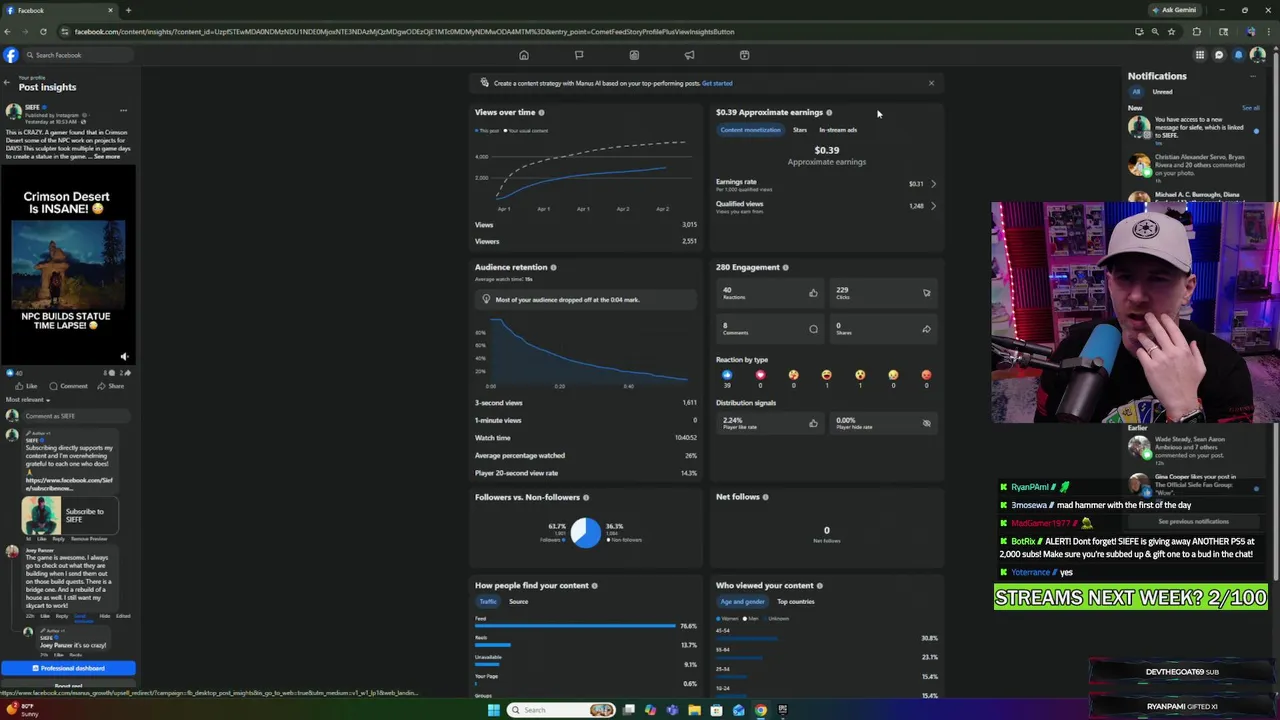This screenshot has height=720, width=1280.
Task: Click info icon beside Who viewed your content
Action: [819, 585]
